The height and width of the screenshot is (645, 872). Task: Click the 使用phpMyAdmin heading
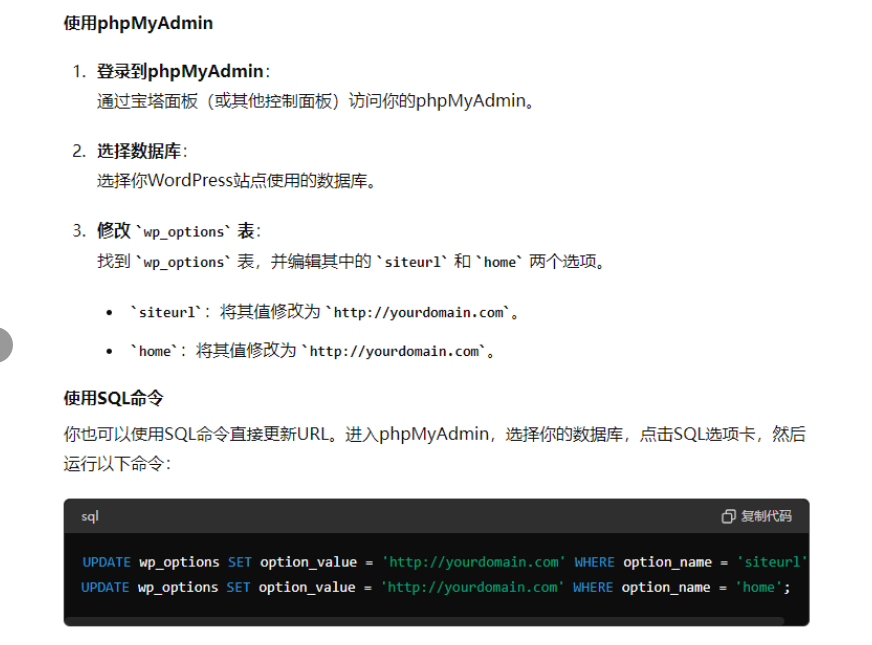[138, 23]
